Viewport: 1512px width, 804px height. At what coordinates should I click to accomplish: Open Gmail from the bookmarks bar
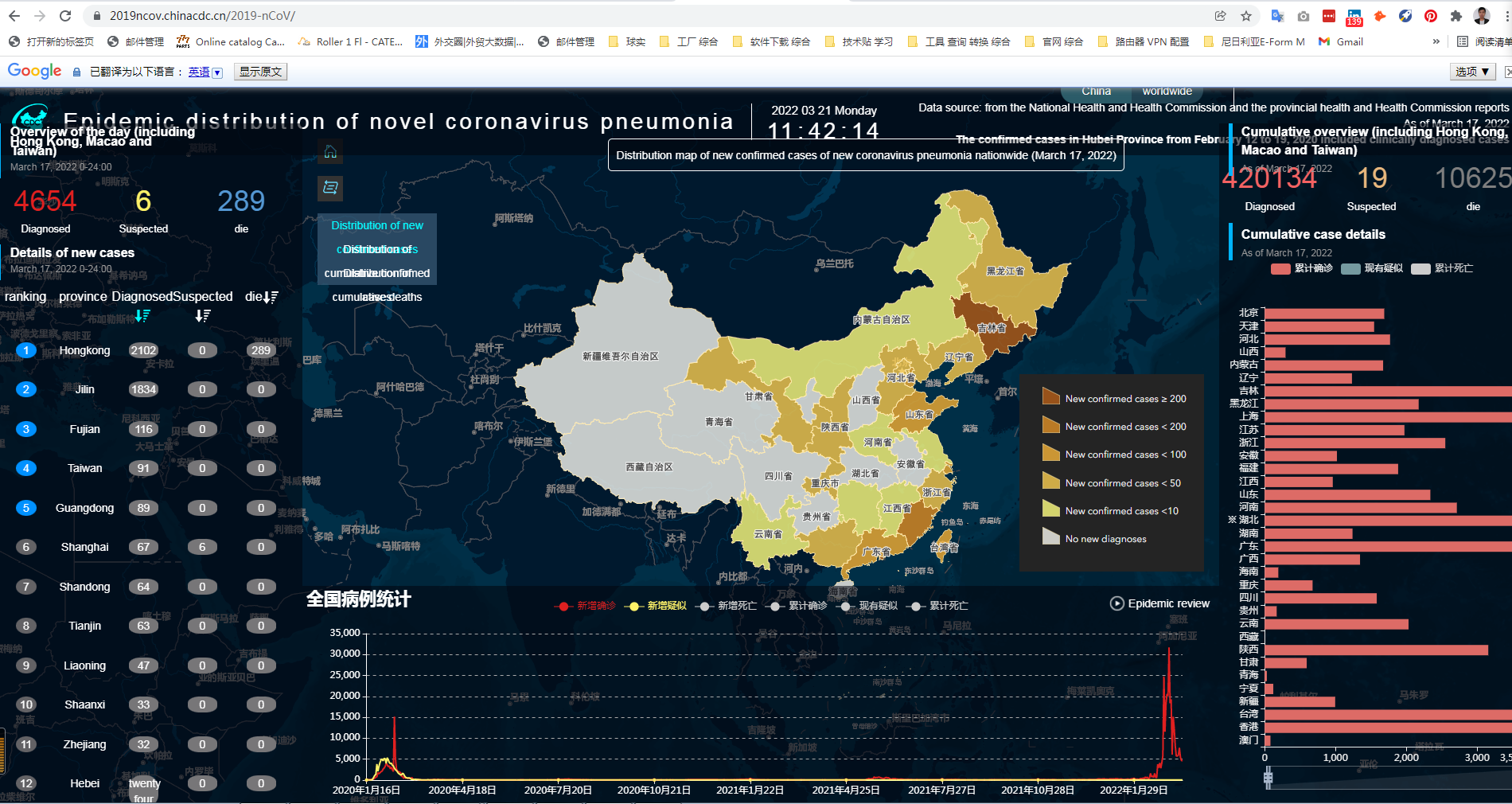[1341, 41]
